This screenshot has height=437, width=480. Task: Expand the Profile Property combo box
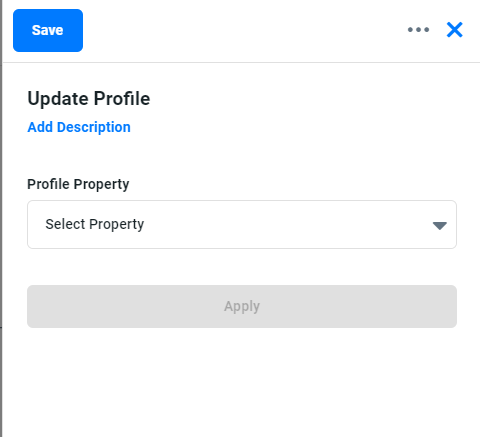[x=242, y=224]
